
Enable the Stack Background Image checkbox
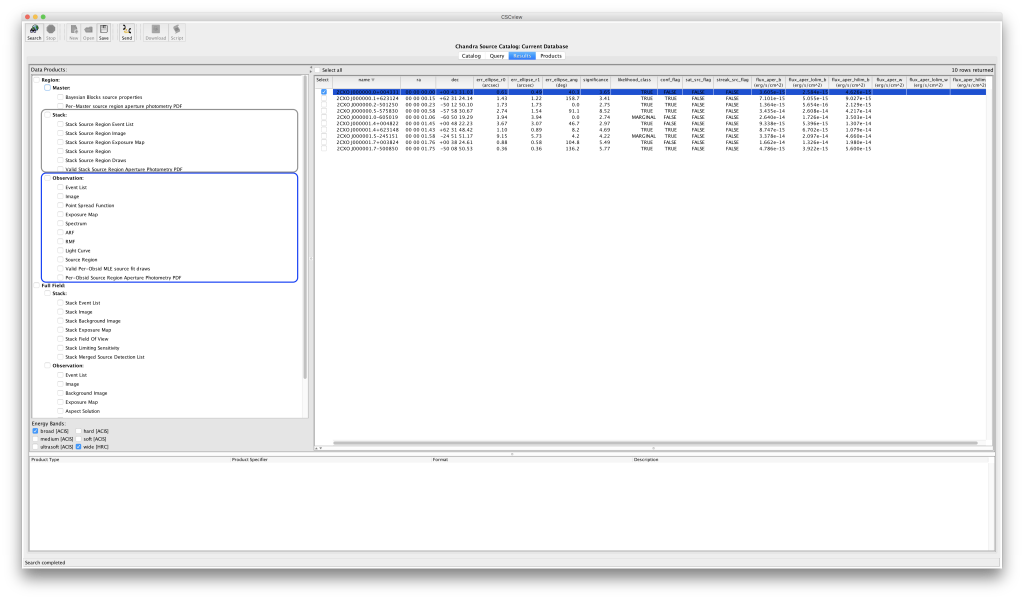[60, 321]
